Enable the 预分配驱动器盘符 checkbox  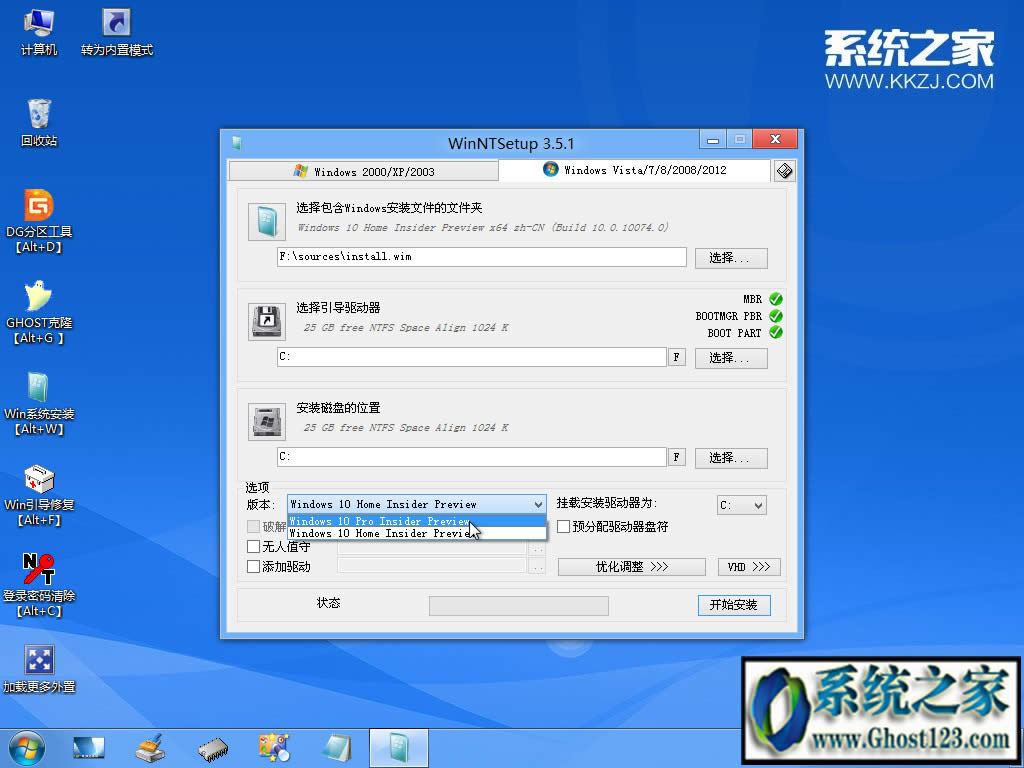[563, 526]
